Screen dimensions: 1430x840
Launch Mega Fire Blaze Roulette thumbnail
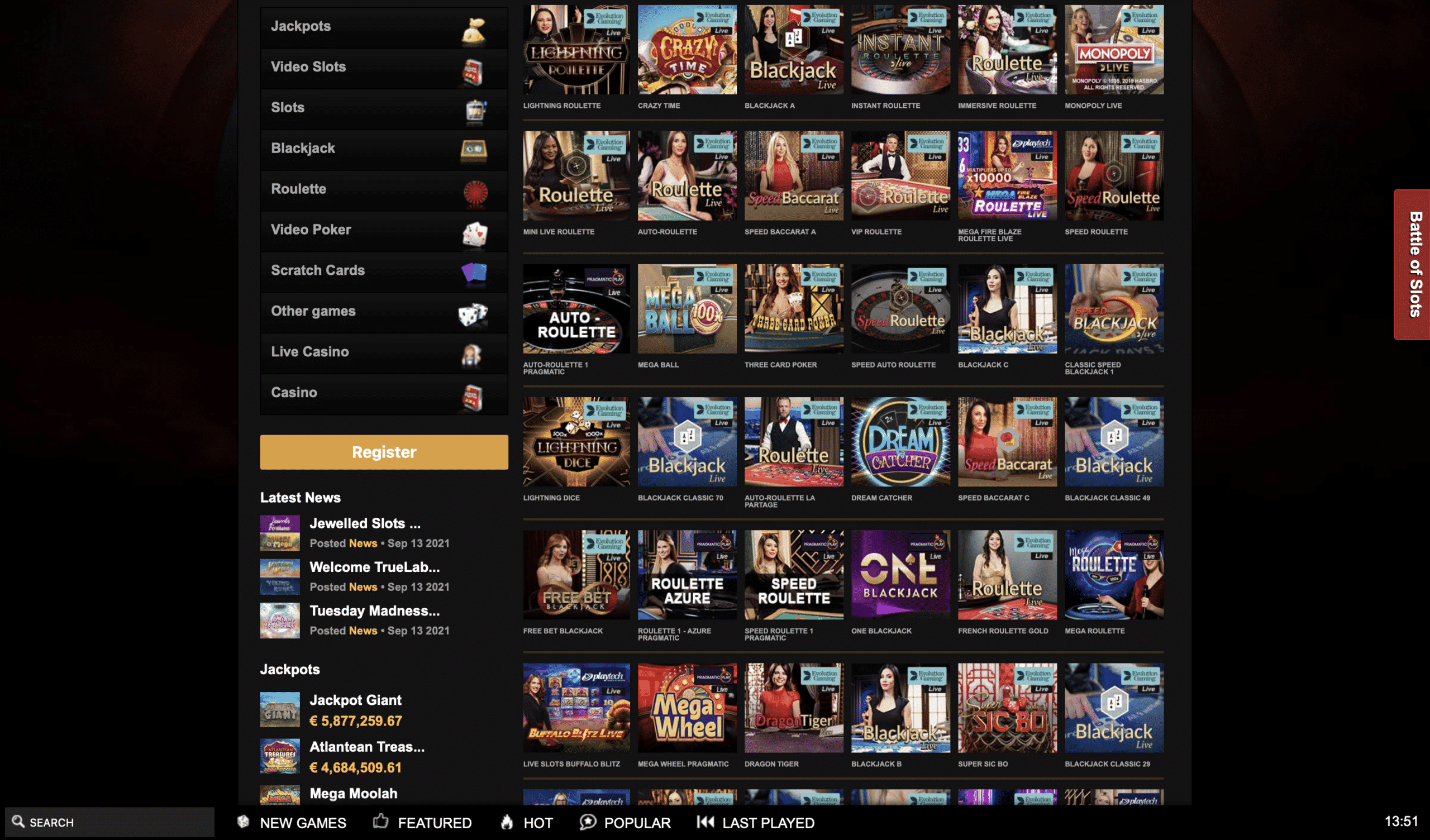[1007, 176]
